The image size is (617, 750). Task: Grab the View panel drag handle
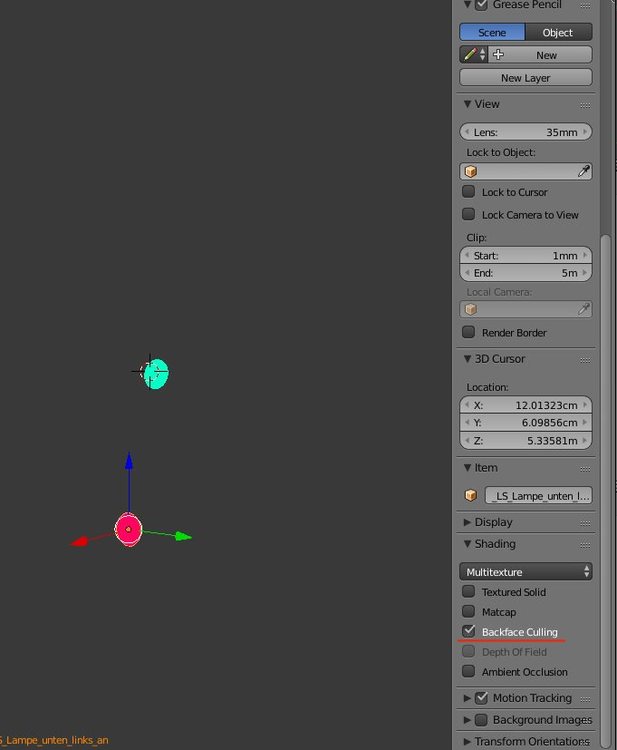585,105
